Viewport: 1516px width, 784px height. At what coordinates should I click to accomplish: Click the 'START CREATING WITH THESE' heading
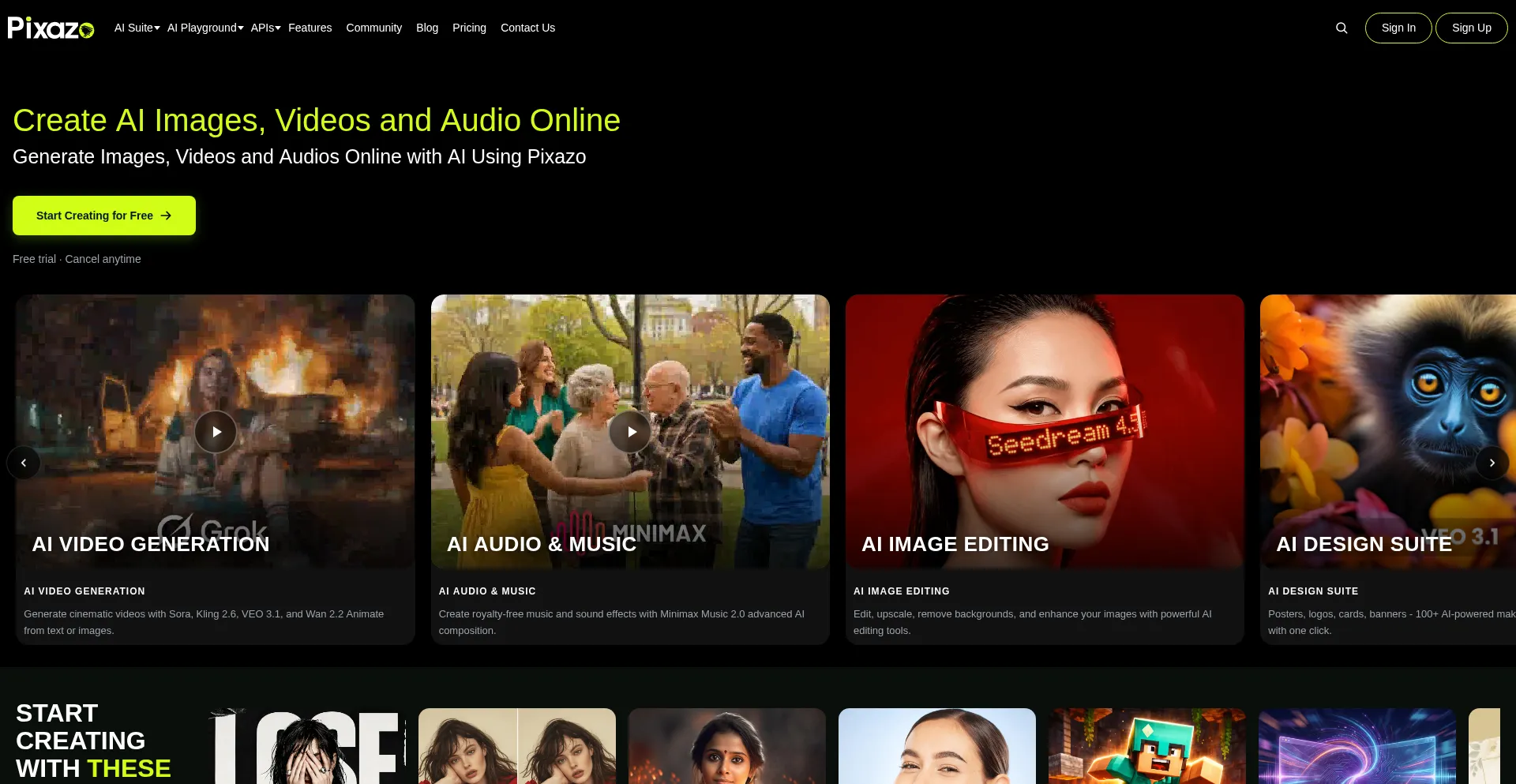[x=93, y=741]
